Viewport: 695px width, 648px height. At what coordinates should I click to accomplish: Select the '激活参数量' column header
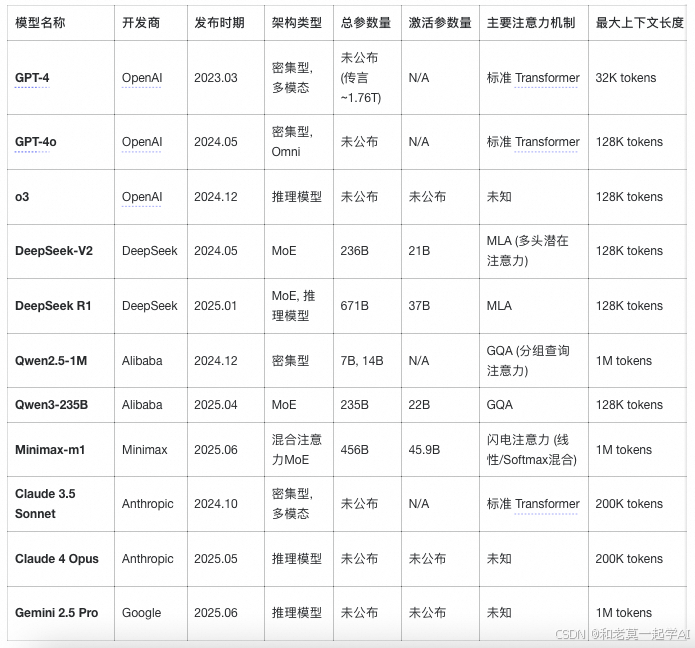[x=440, y=23]
